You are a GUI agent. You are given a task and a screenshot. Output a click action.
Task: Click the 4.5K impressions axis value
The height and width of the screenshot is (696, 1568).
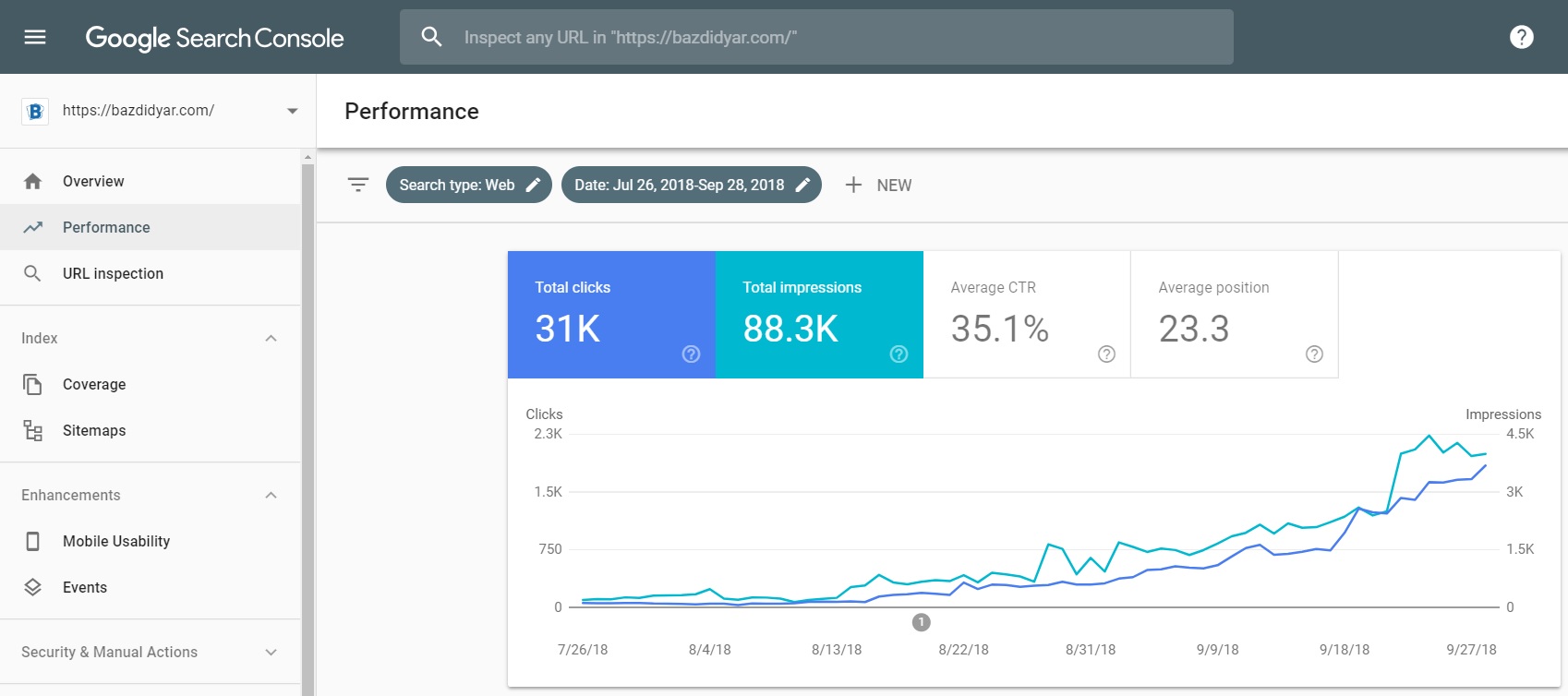(1520, 434)
